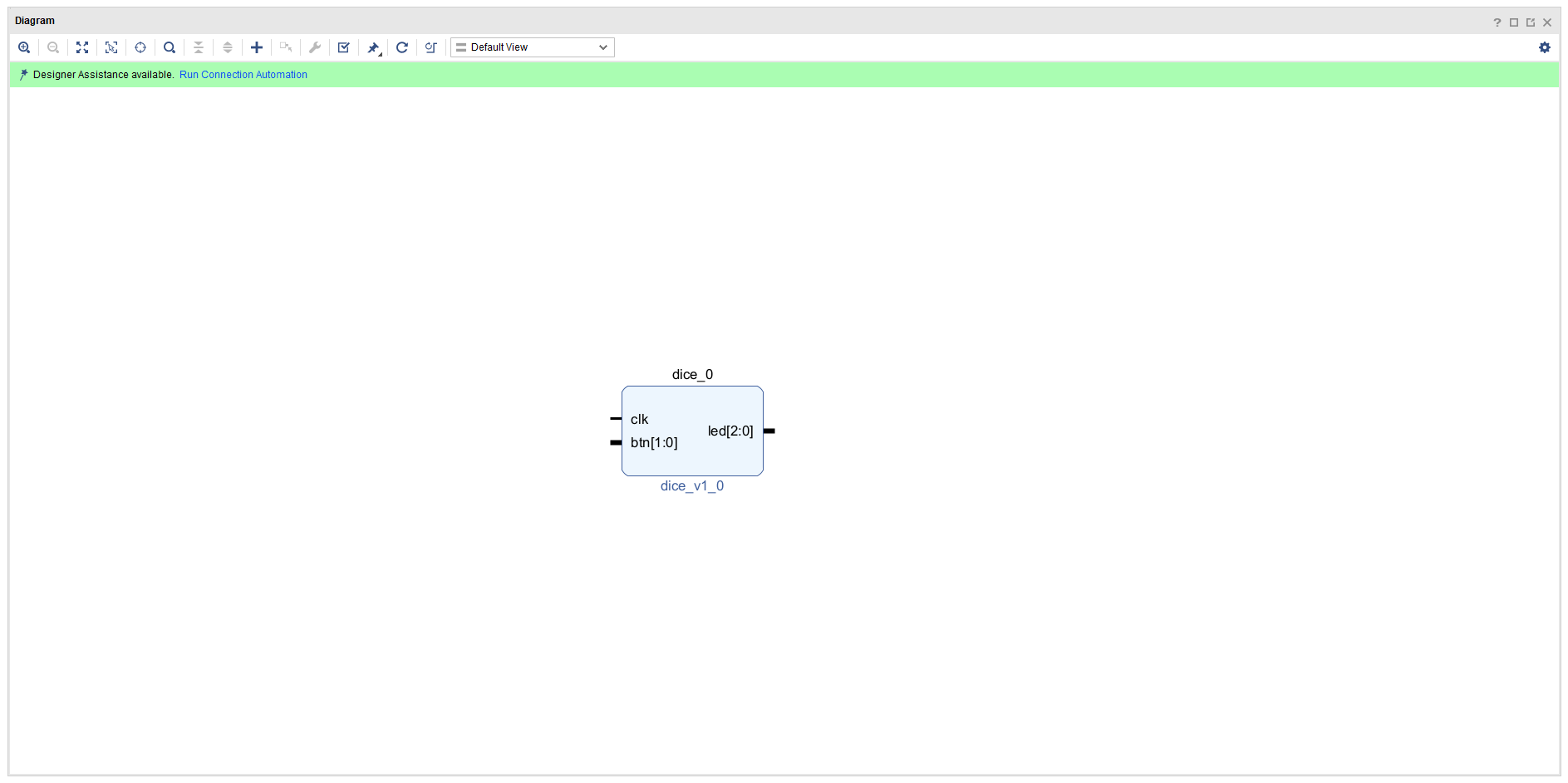Select the clk port label

[639, 420]
